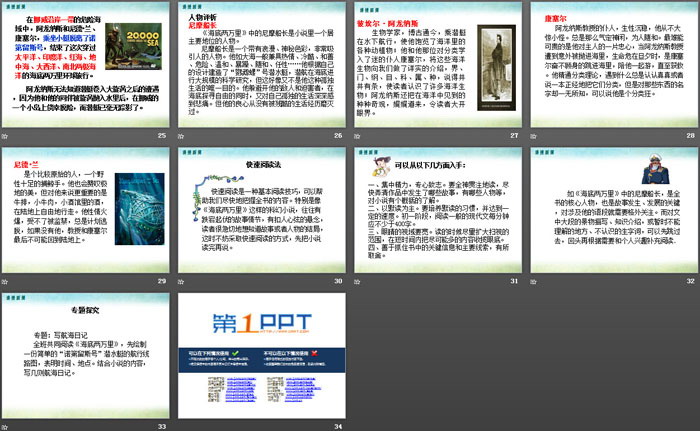Image resolution: width=700 pixels, height=431 pixels.
Task: Click animation star icon under slide 30
Action: click(x=181, y=281)
